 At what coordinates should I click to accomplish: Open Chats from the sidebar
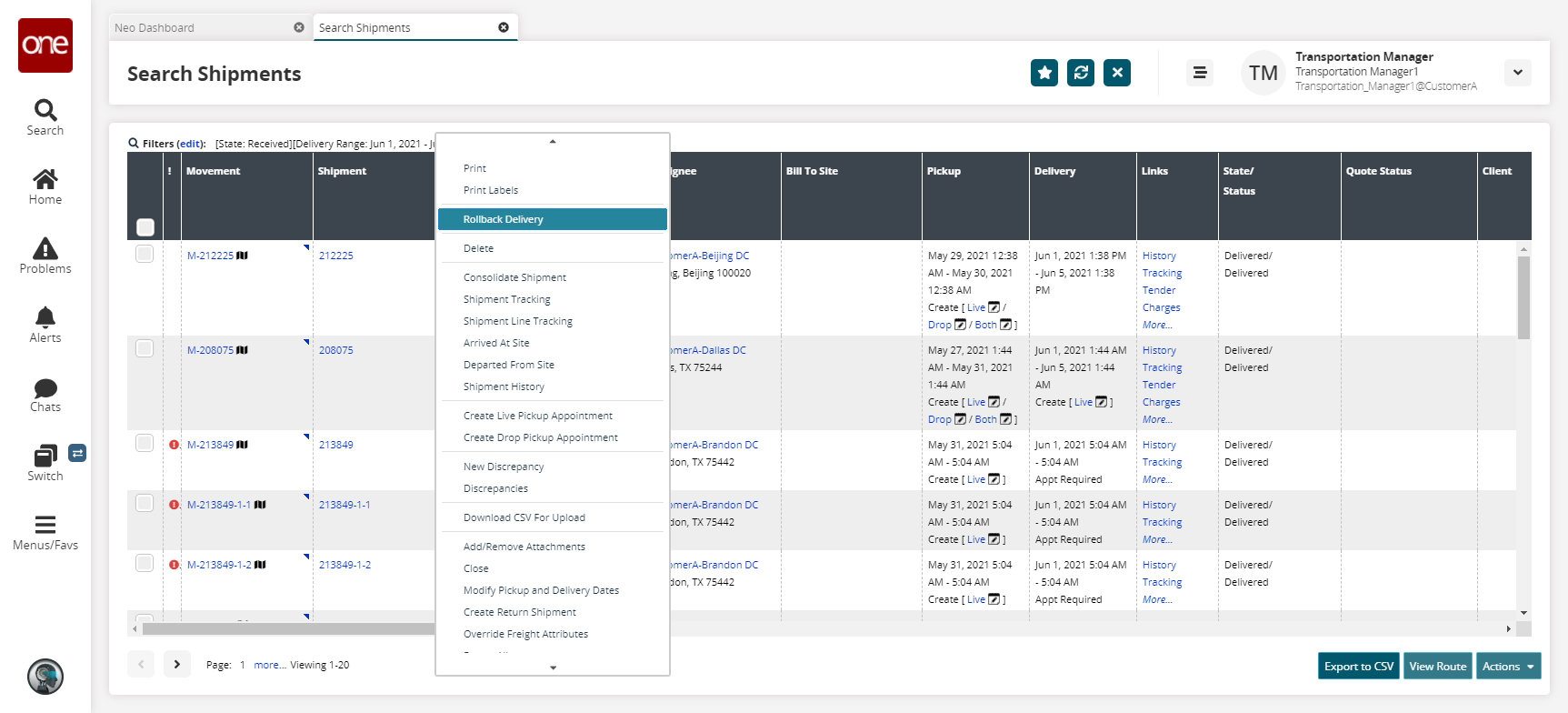click(x=45, y=388)
